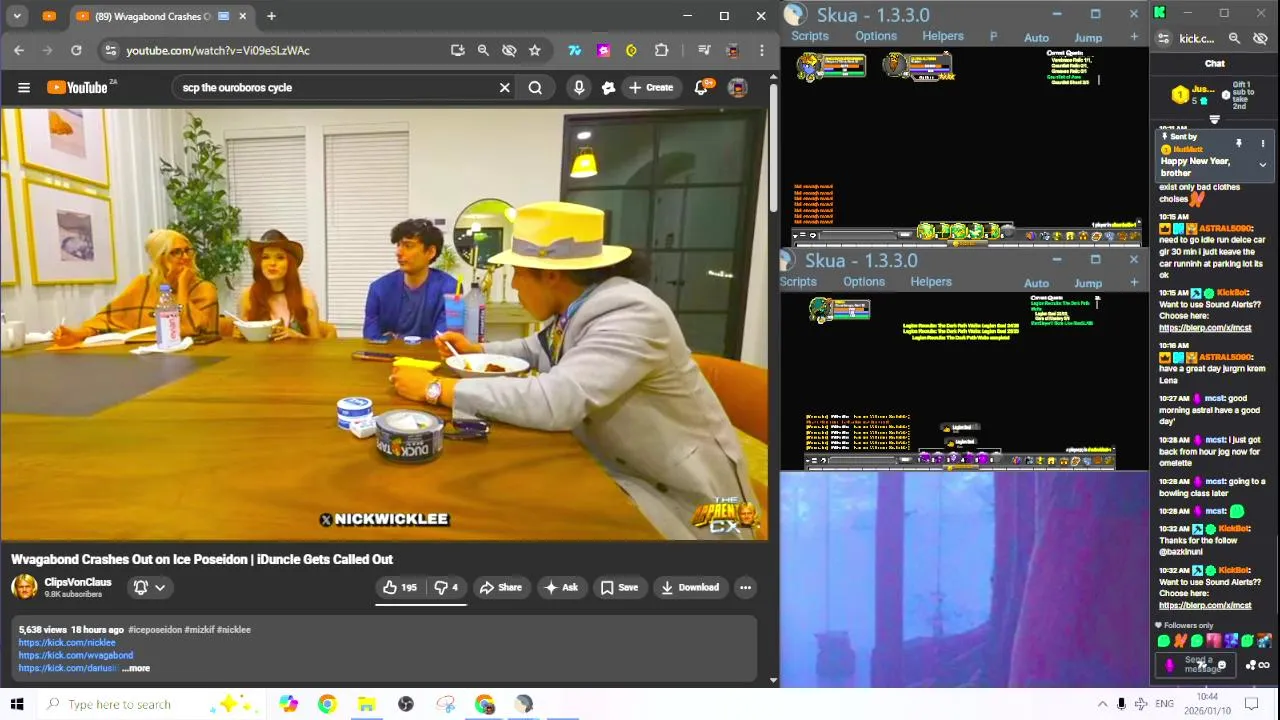Open Helpers menu in the top Skua window
Viewport: 1280px width, 720px height.
coord(943,36)
